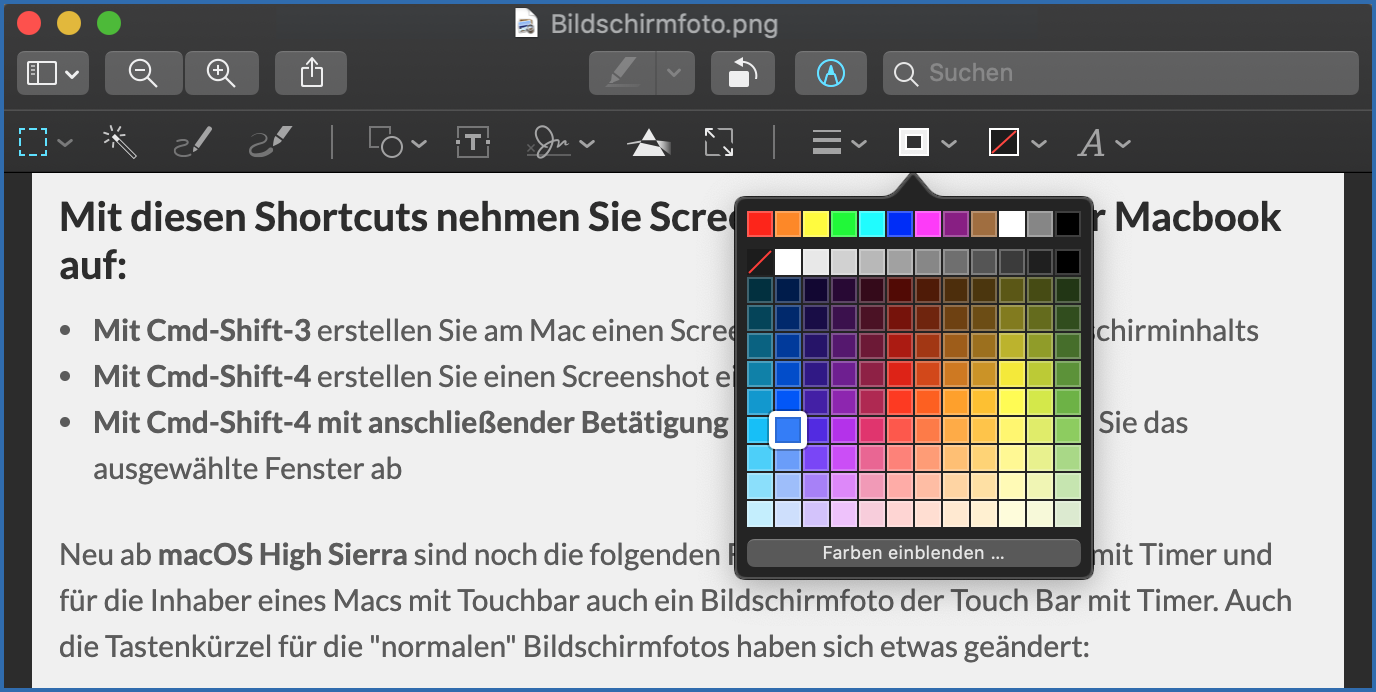Click the 'Farben einblenden ...' button

pos(913,553)
